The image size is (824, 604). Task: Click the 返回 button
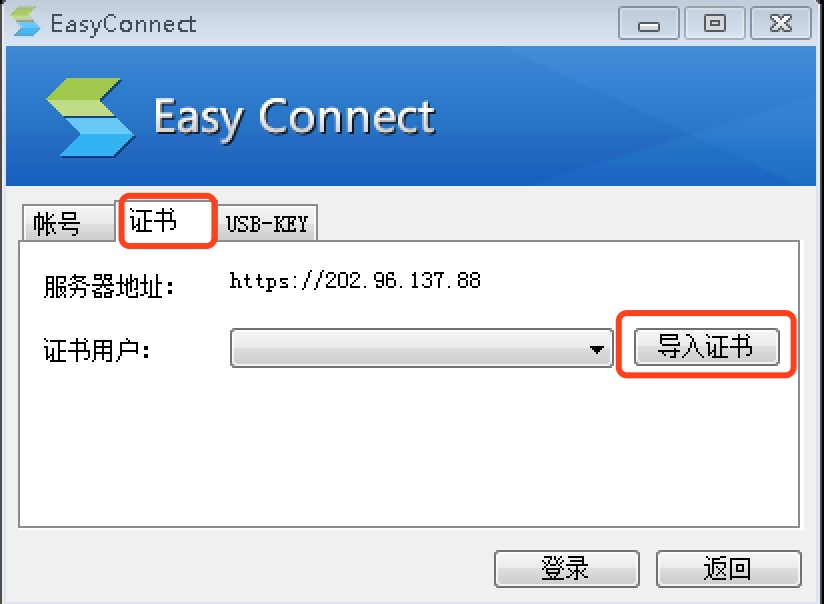coord(728,568)
